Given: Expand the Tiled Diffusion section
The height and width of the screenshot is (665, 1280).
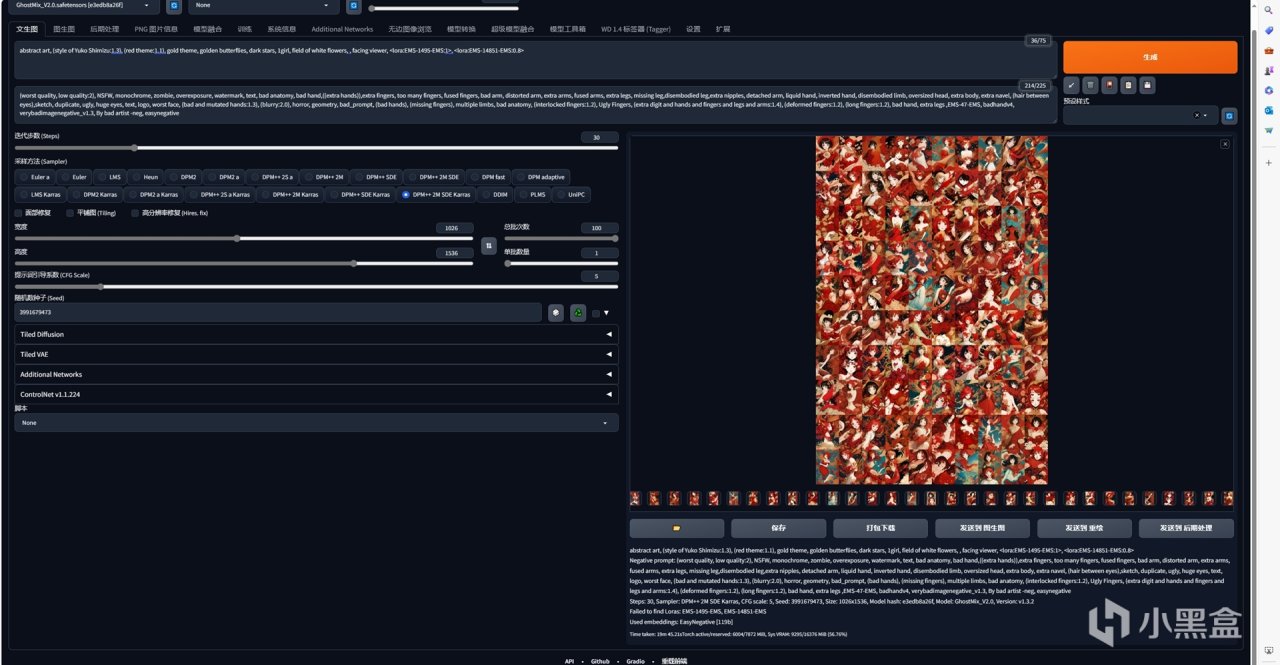Looking at the screenshot, I should pos(316,334).
